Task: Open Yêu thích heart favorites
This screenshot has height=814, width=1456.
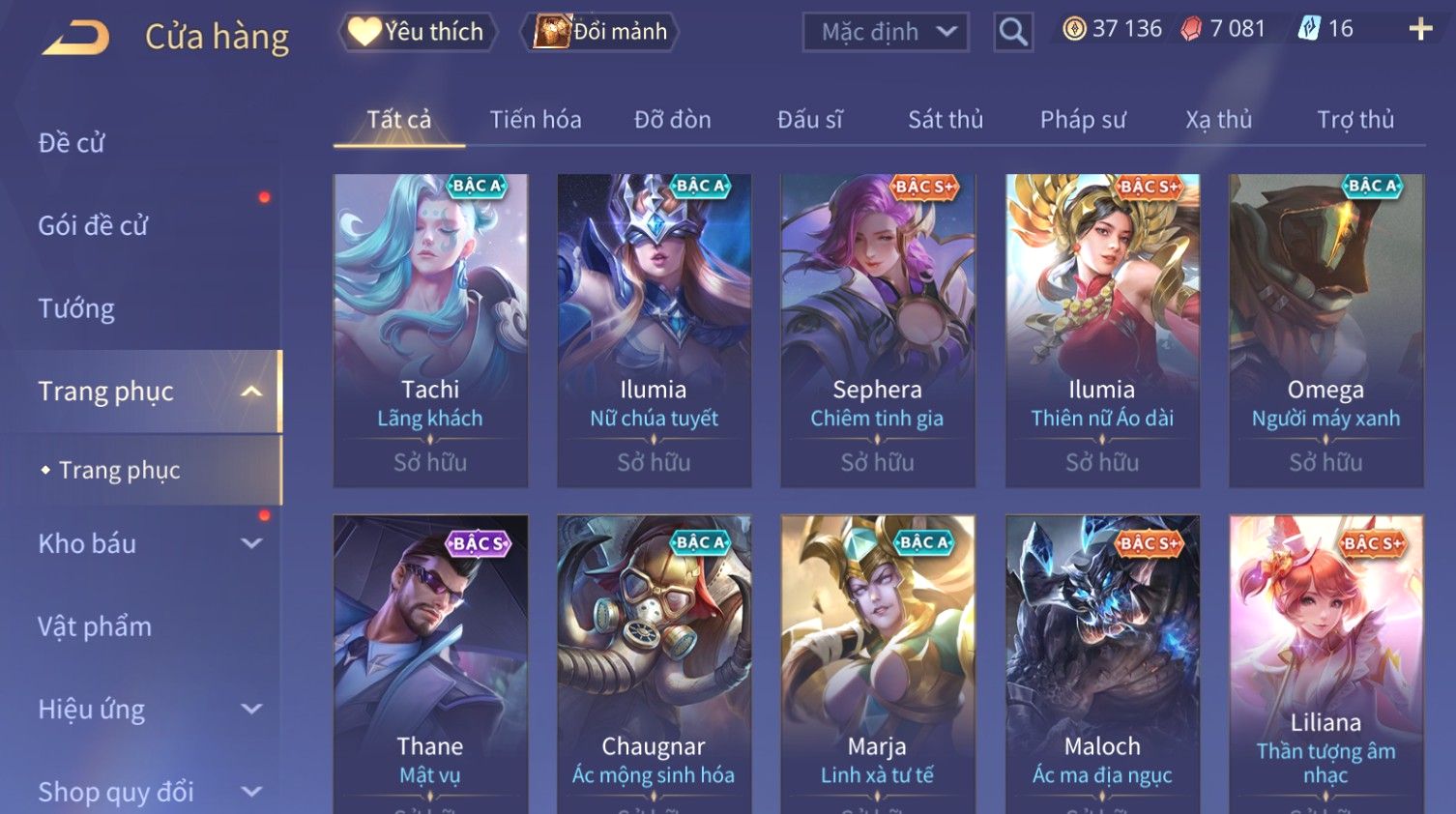Action: [x=417, y=32]
